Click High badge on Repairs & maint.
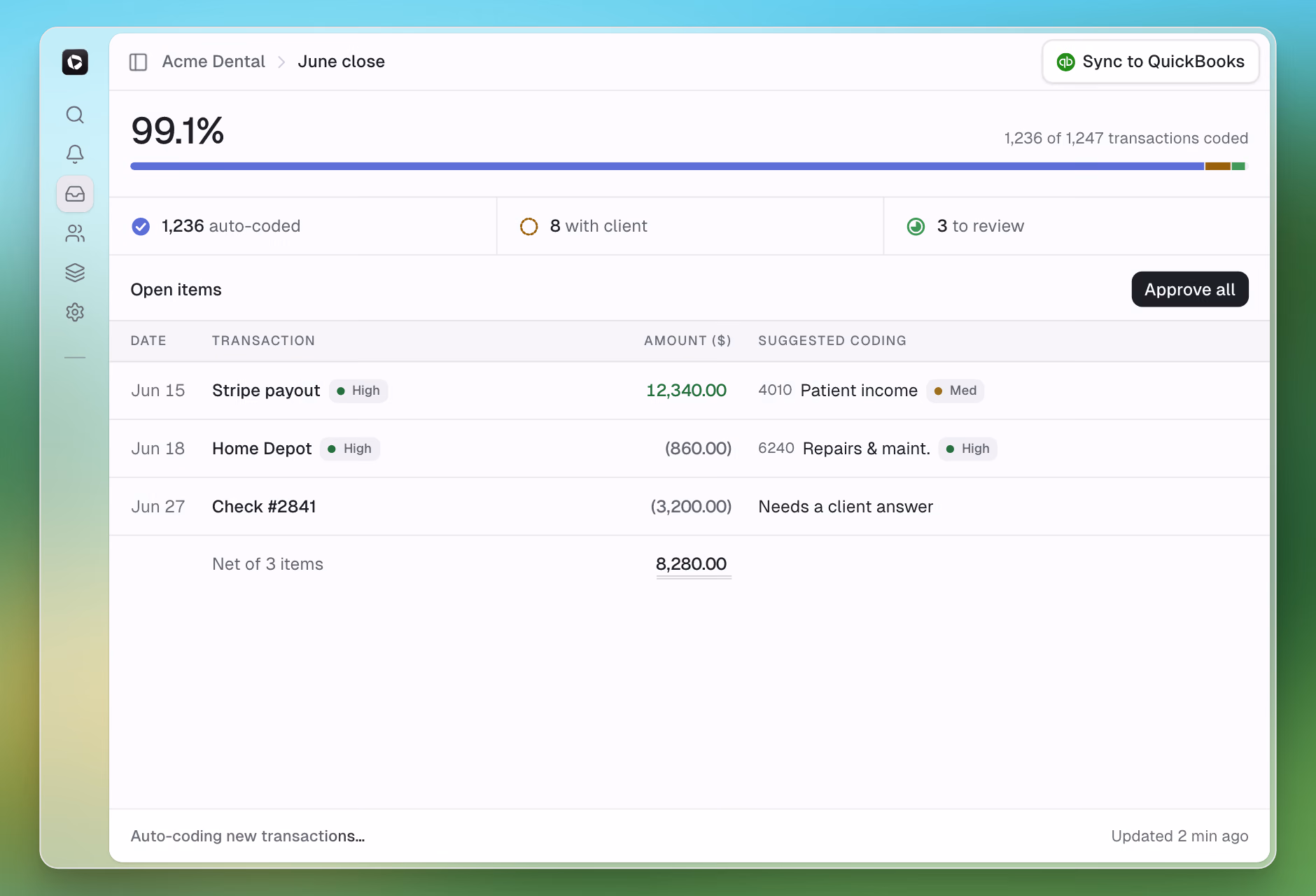The height and width of the screenshot is (896, 1316). pos(968,449)
